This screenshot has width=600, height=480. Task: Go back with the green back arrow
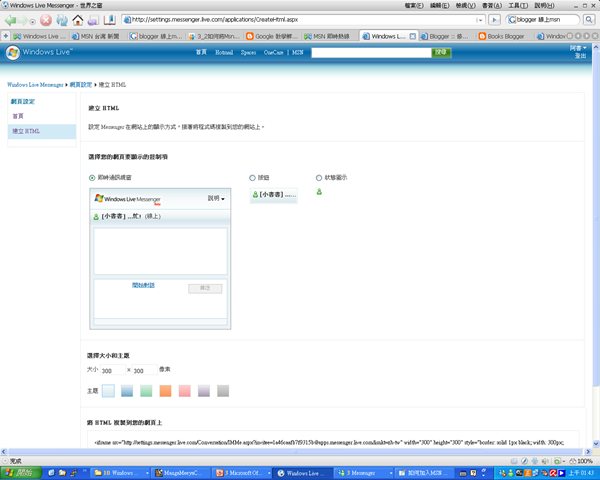[10, 20]
